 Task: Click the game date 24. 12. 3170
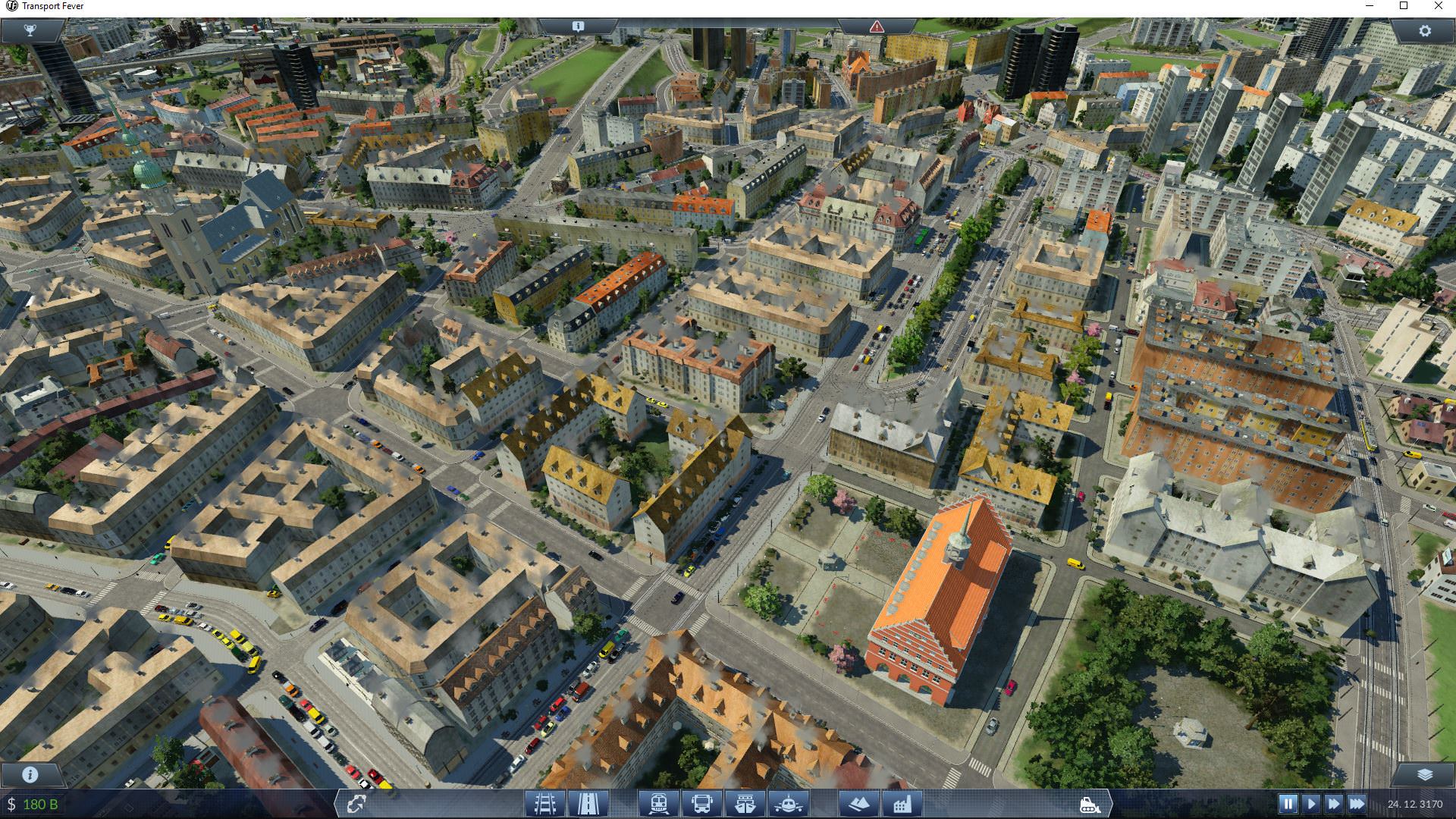[x=1414, y=804]
